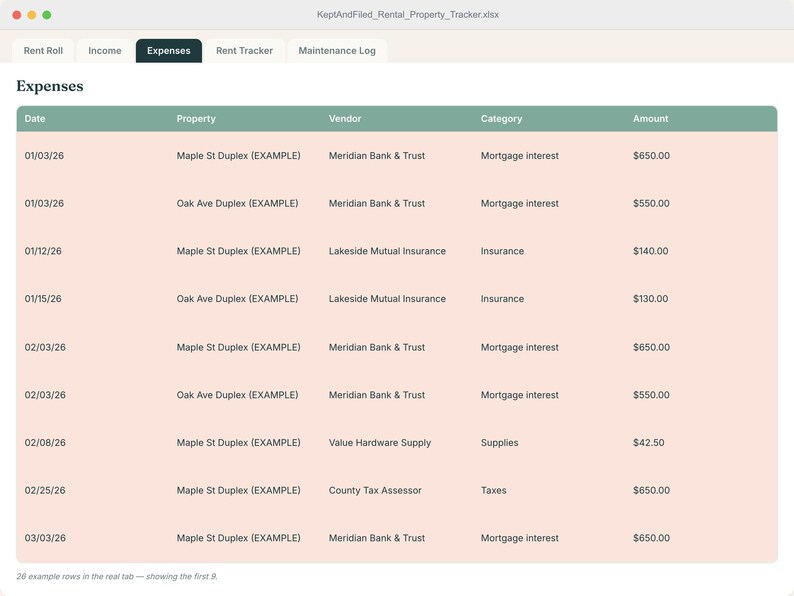Image resolution: width=794 pixels, height=596 pixels.
Task: Click Oak Ave Duplex in the 01/15/26 row
Action: tap(237, 299)
